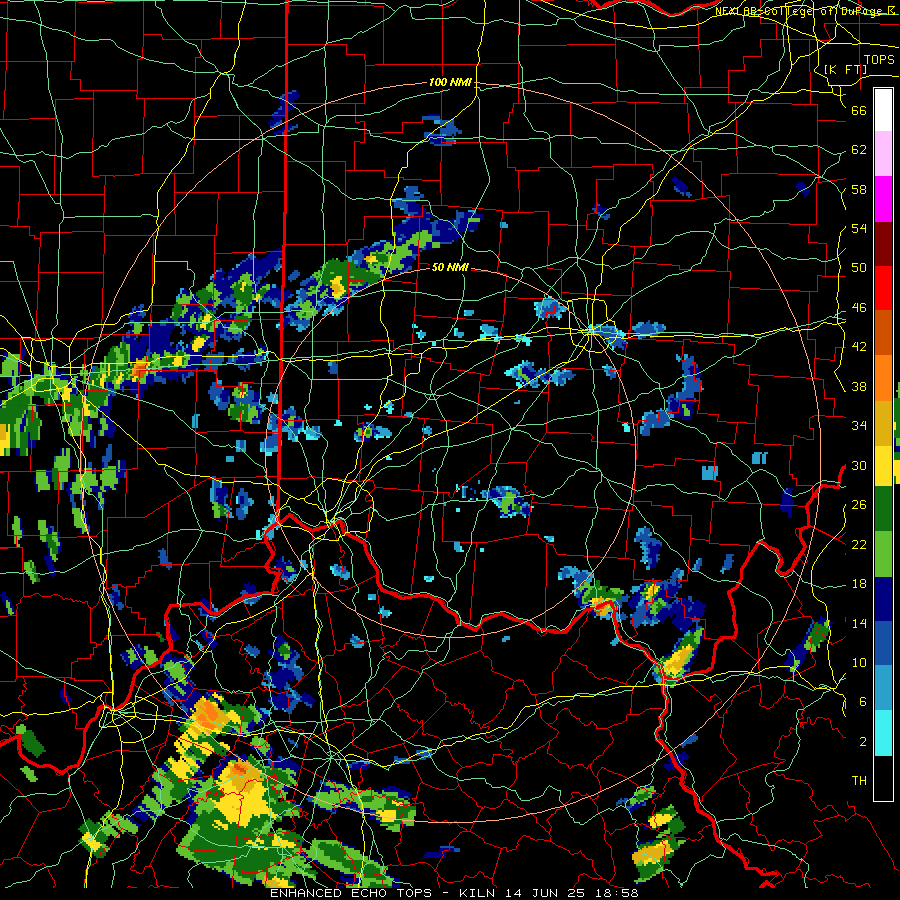900x900 pixels.
Task: Click the magenta legend color band
Action: click(883, 199)
